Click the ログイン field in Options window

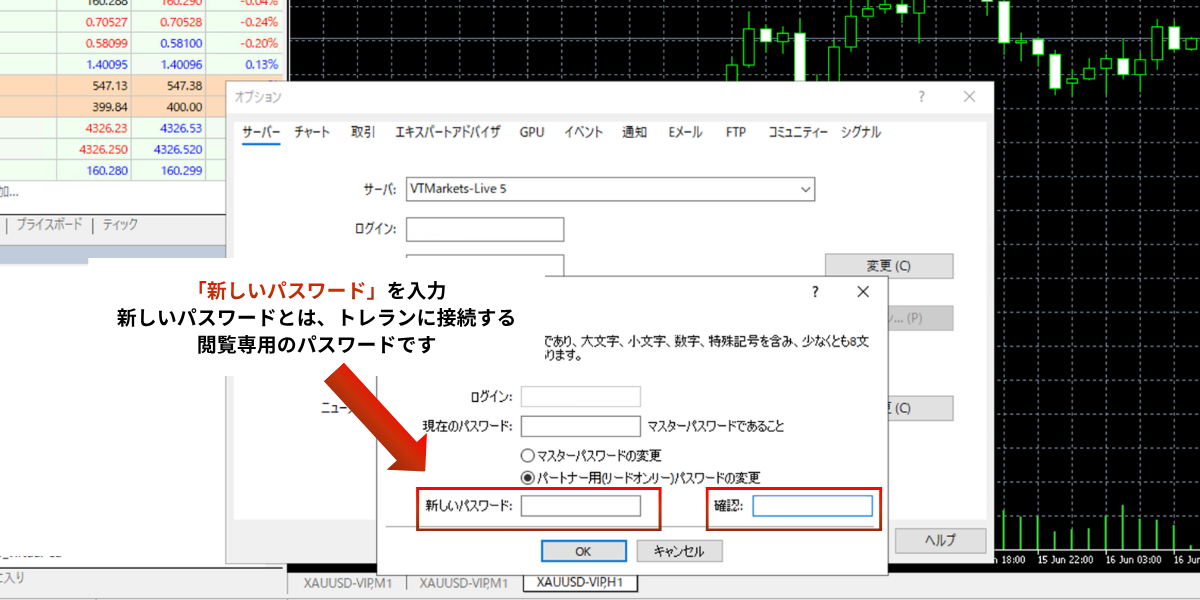pyautogui.click(x=485, y=229)
